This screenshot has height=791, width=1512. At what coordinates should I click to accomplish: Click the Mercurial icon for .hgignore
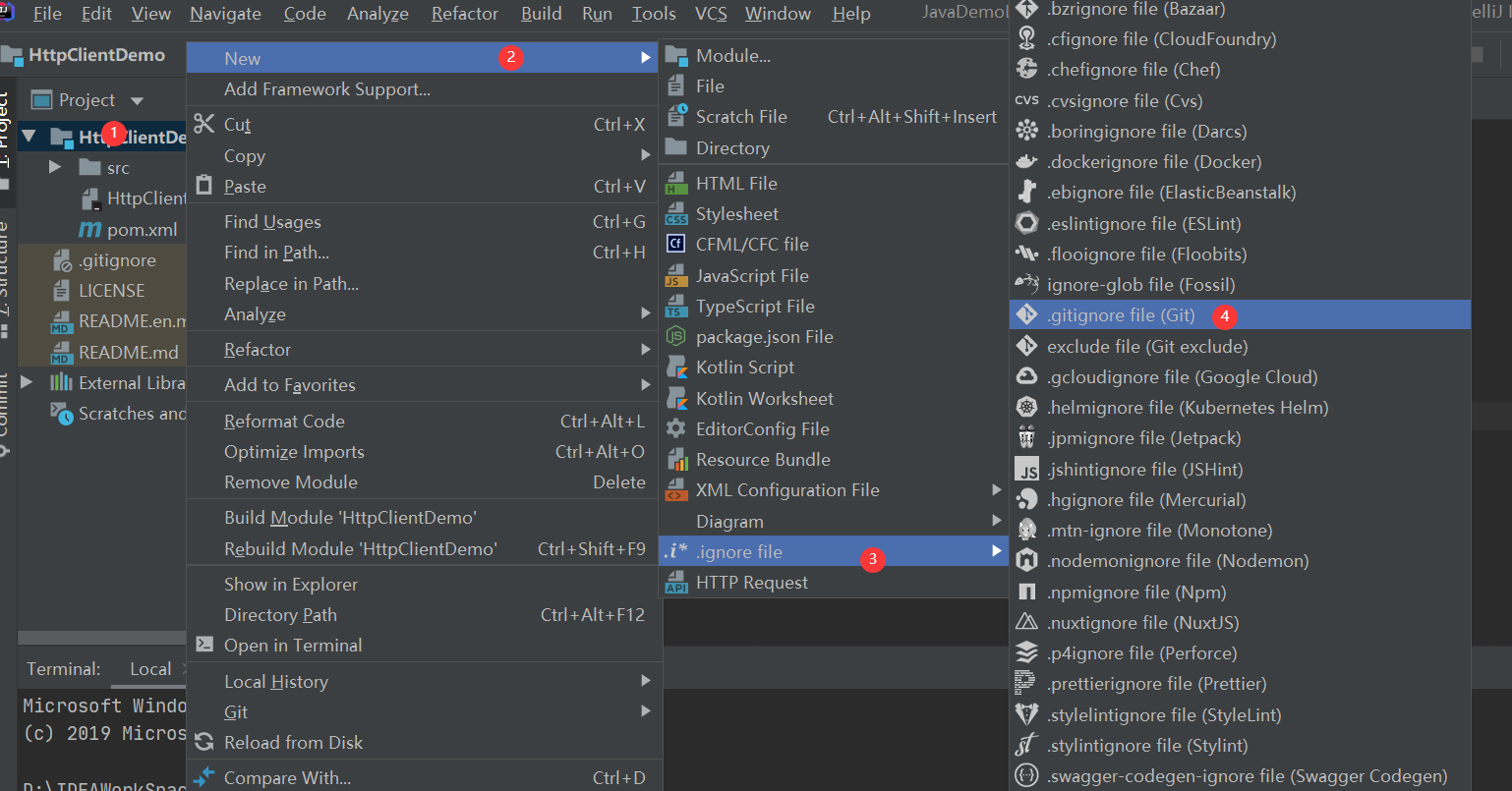(1026, 499)
